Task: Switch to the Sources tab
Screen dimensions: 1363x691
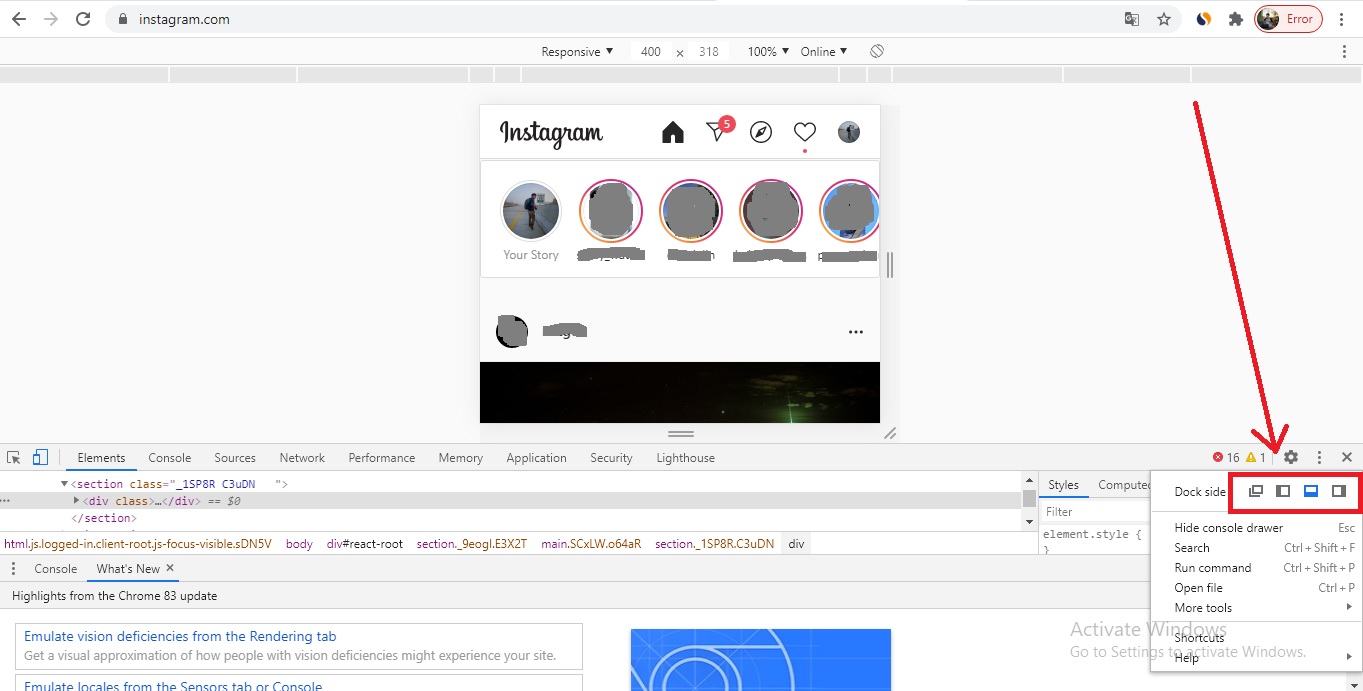Action: pyautogui.click(x=235, y=457)
